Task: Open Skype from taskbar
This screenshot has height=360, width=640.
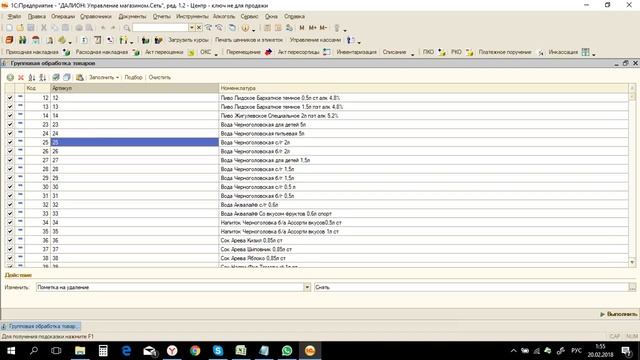Action: (x=218, y=351)
